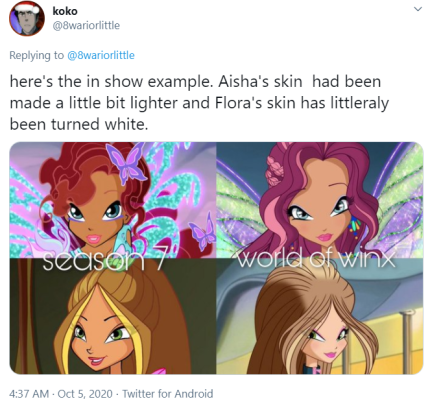
Task: Open the @8wariorlittle handle below the name
Action: coord(86,25)
